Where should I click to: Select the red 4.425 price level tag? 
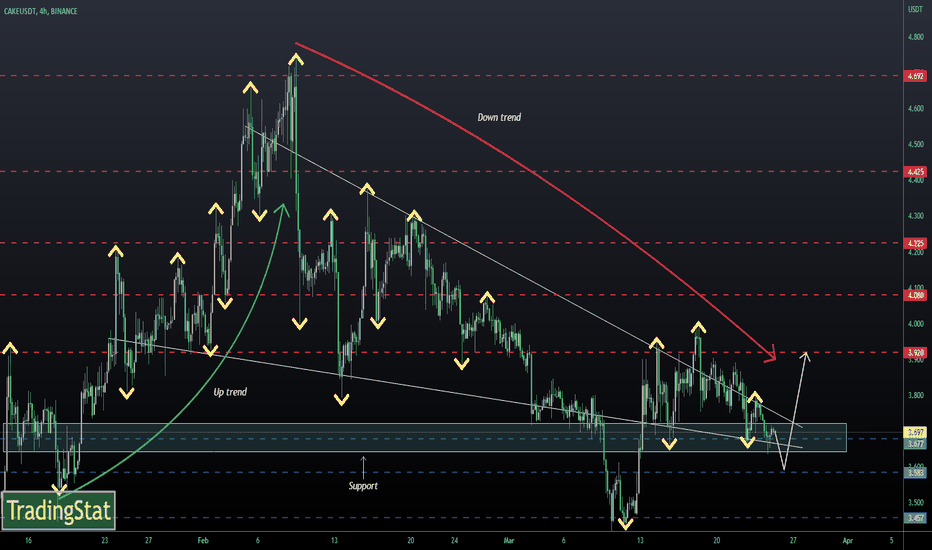click(915, 172)
